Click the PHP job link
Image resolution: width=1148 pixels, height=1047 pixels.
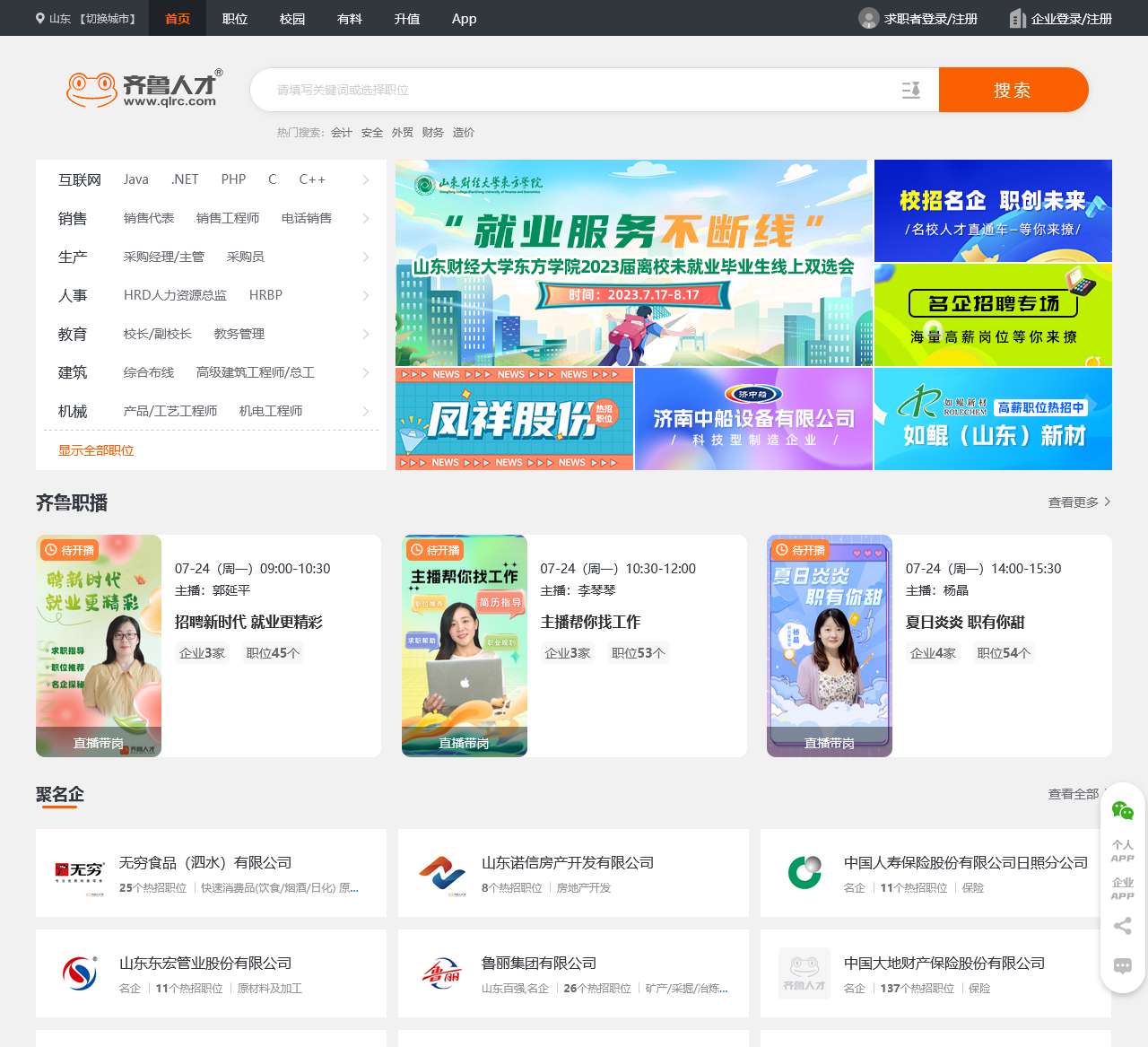[233, 179]
